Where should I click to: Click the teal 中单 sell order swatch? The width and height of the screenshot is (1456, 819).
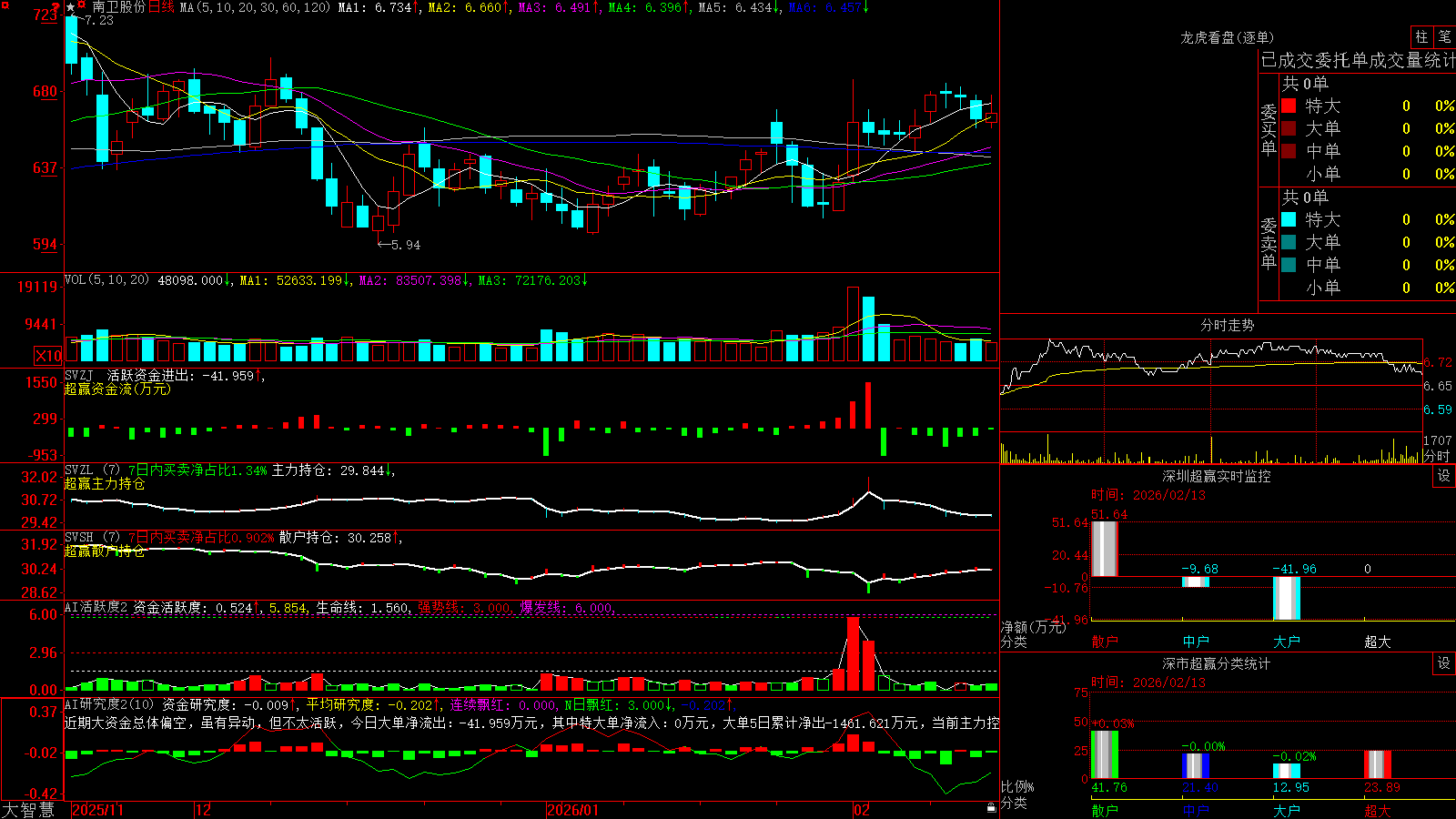tap(1289, 265)
